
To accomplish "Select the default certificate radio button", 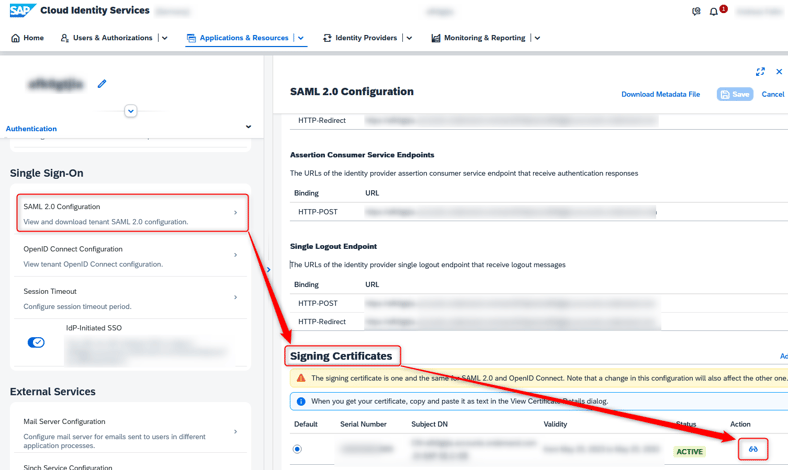I will point(298,449).
